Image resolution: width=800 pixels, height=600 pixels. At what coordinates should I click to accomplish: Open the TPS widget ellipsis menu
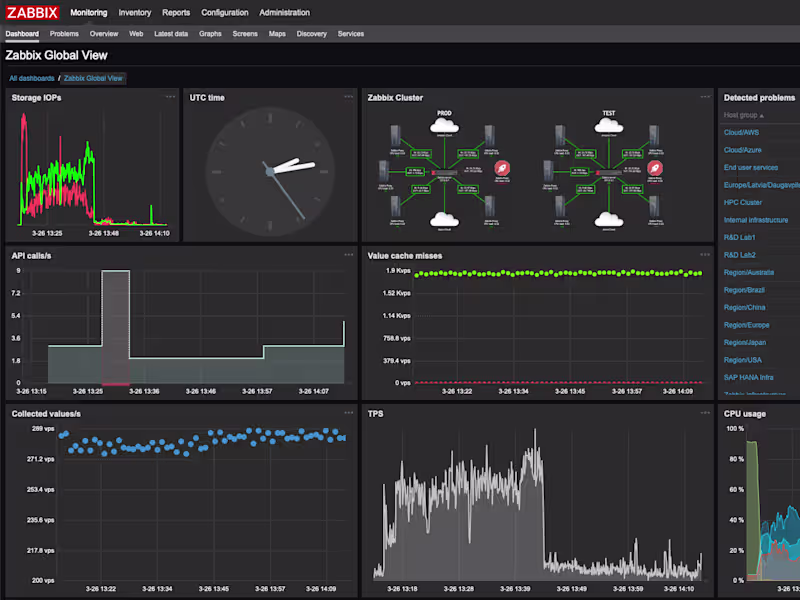[705, 413]
